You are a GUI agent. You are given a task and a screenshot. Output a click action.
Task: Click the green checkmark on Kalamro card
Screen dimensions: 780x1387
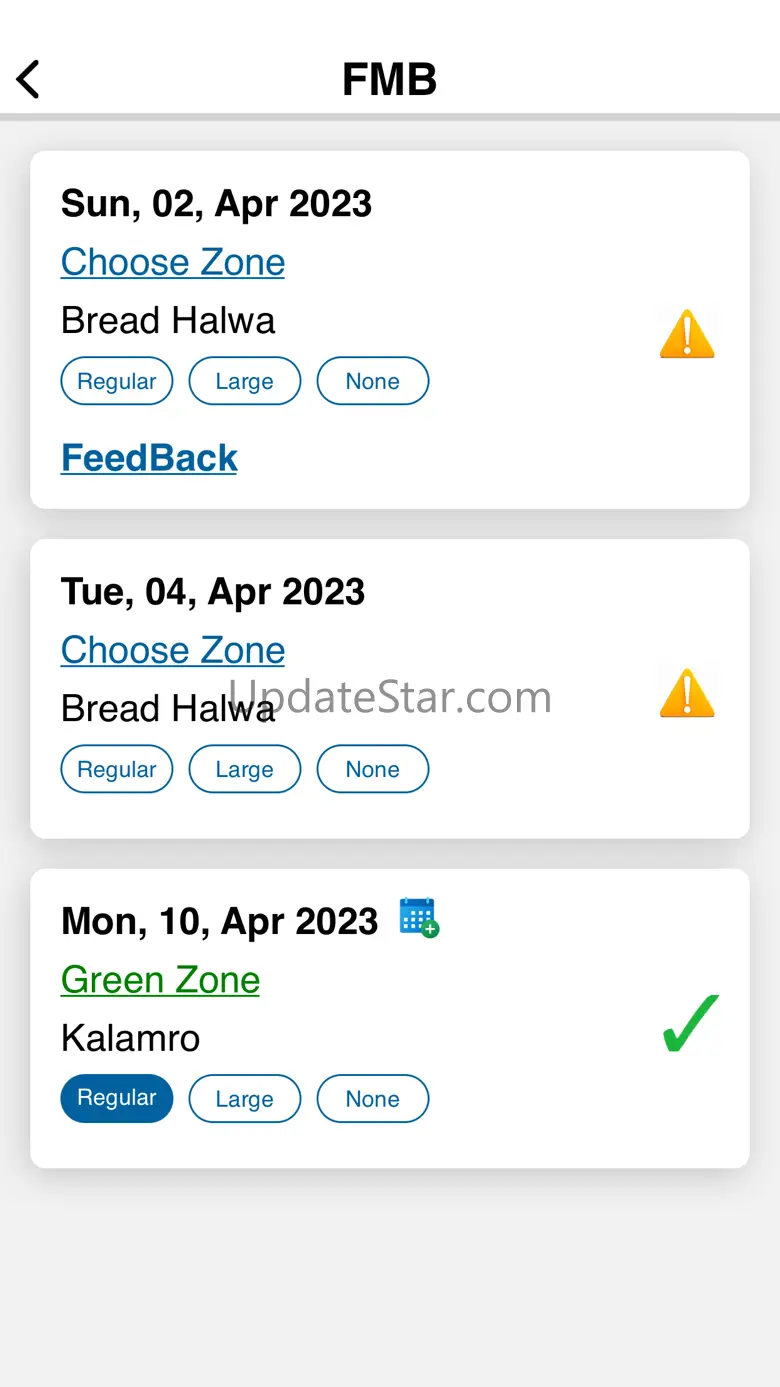click(x=690, y=1023)
